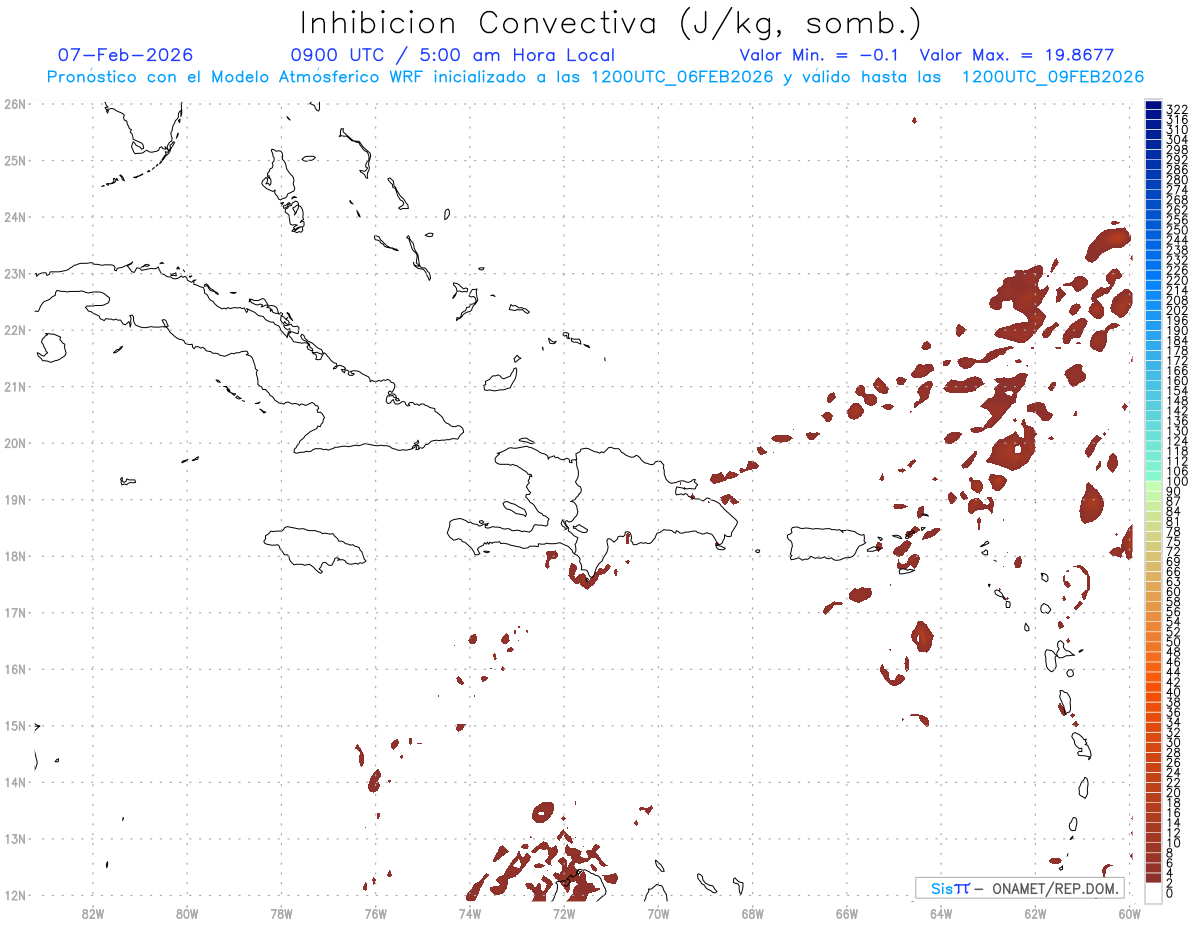1200x927 pixels.
Task: Click the date '07-Feb-2026'
Action: (126, 55)
